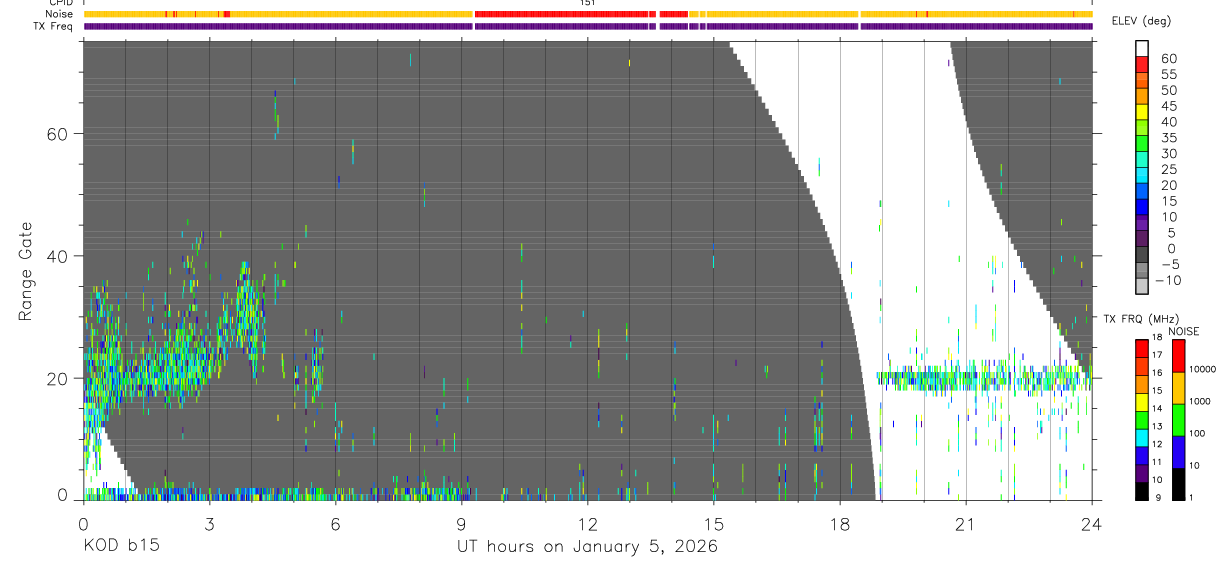Select the green 30–35 degree ELEV colorbar segment
The height and width of the screenshot is (567, 1228).
1142,145
